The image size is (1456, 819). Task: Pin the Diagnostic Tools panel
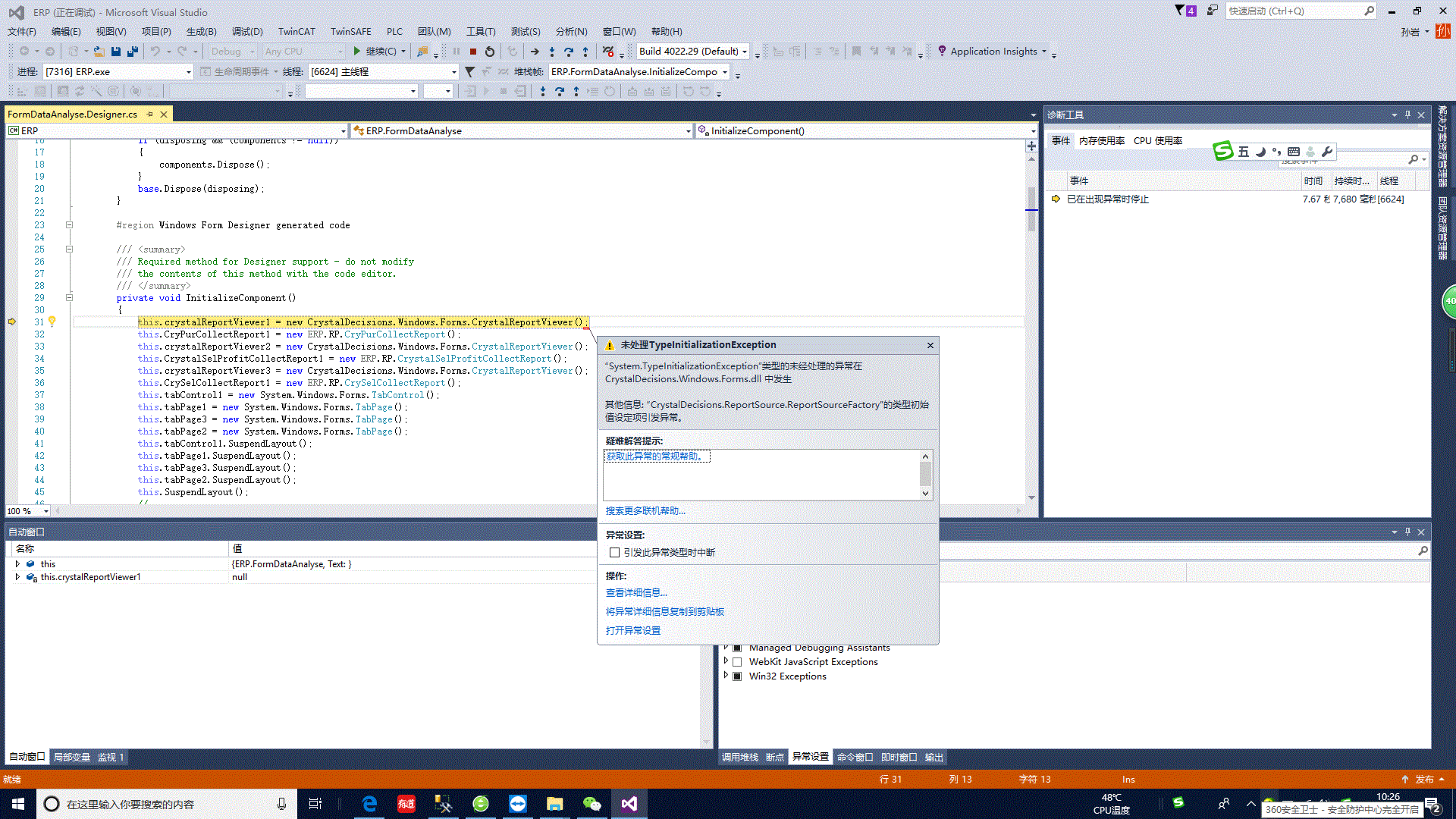coord(1407,115)
